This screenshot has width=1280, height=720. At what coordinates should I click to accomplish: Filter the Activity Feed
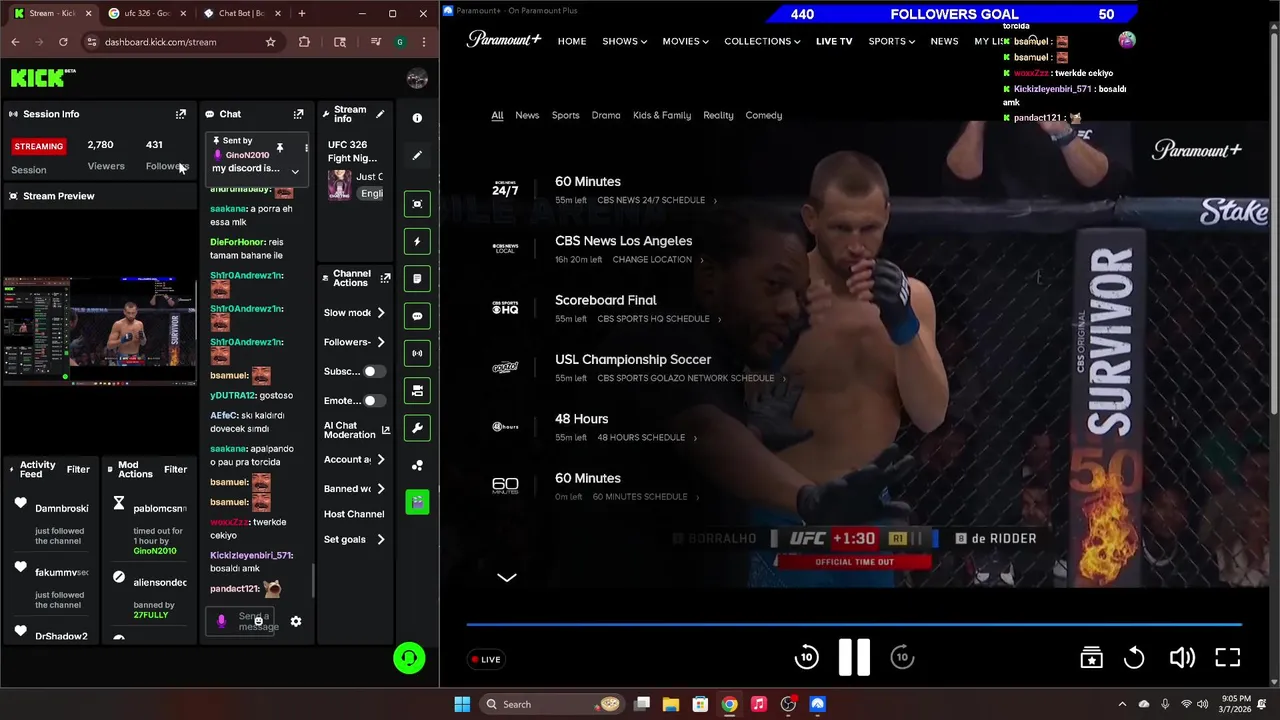coord(78,469)
